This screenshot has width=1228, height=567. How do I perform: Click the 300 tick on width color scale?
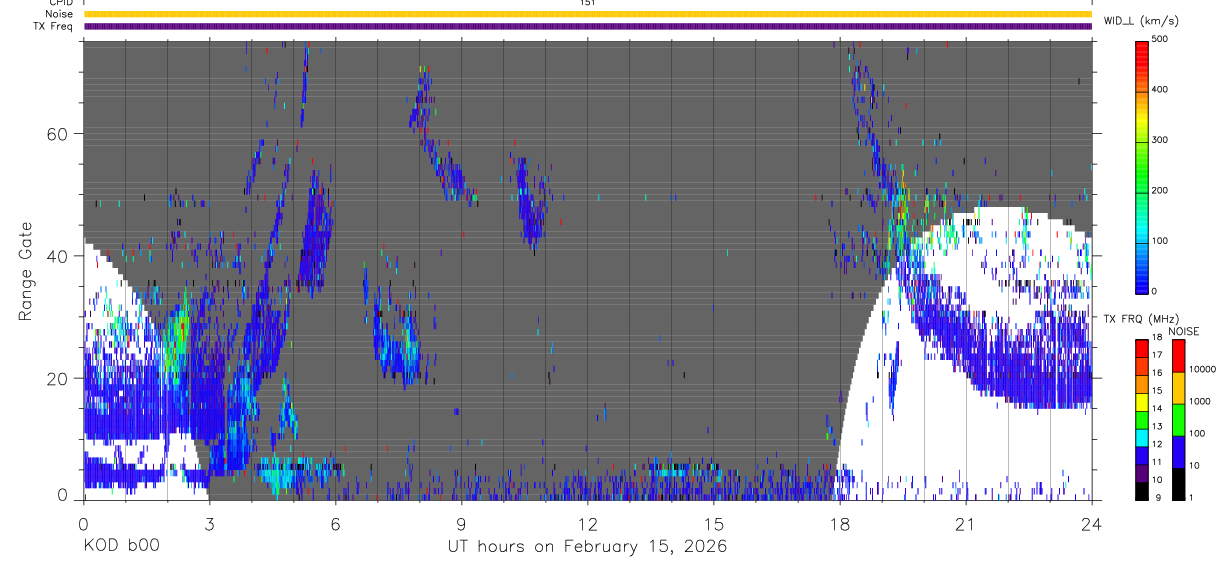click(x=1161, y=140)
